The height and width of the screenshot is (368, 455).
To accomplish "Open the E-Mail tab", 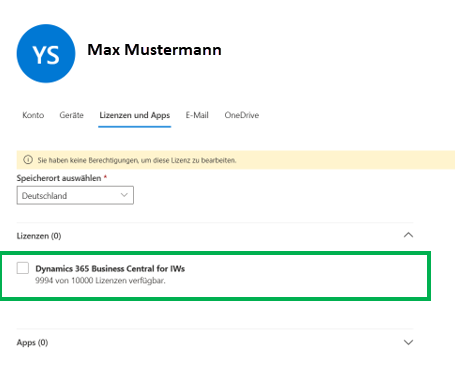I will point(197,115).
